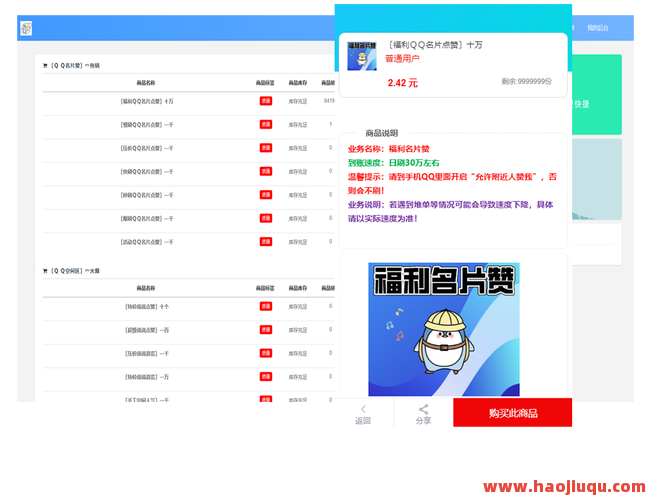Click the 〔福利QQ名片点赞〕十万 product title
651x500 pixels.
coord(435,45)
